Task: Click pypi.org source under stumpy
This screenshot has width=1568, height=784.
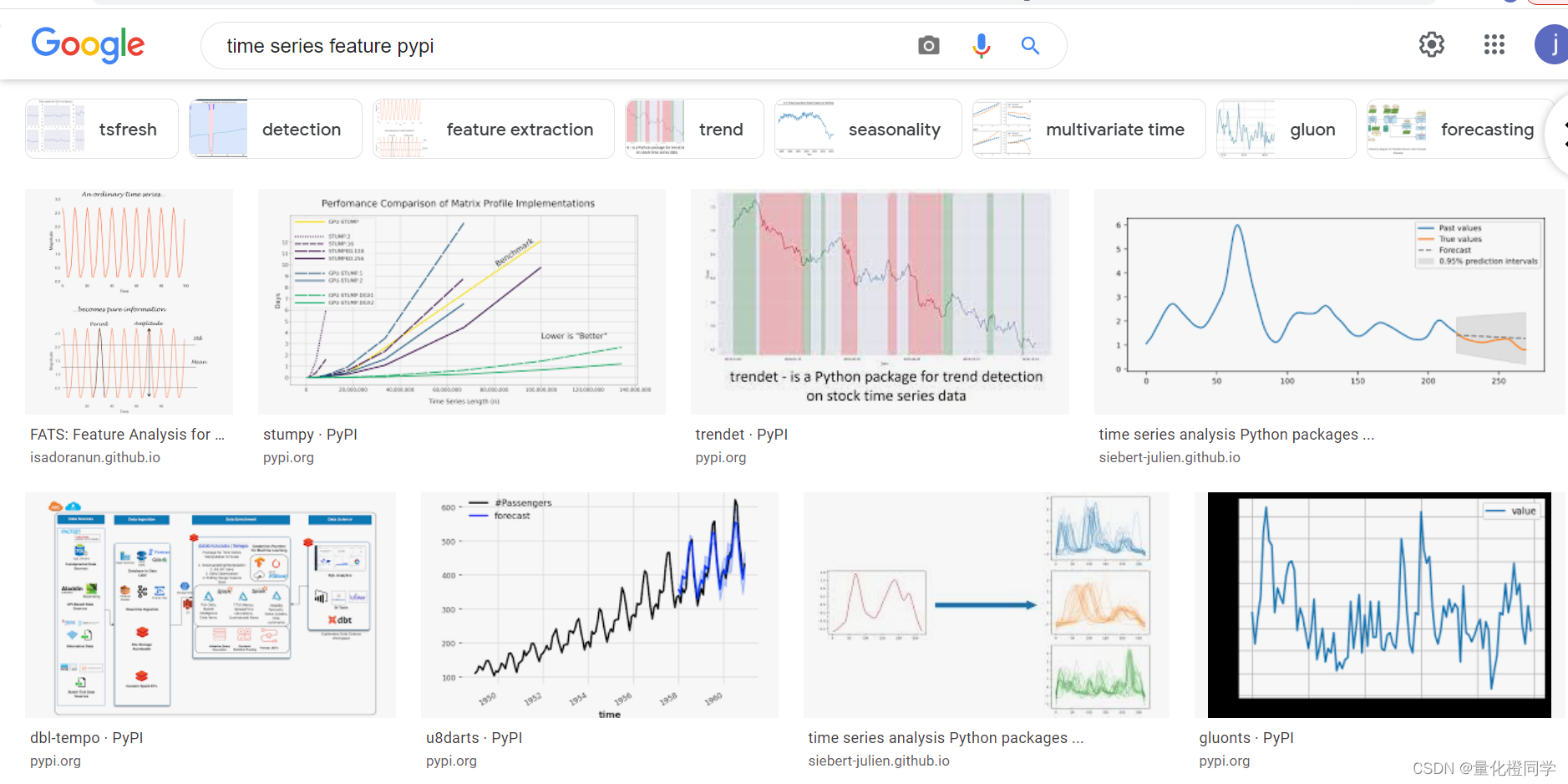Action: click(x=288, y=457)
